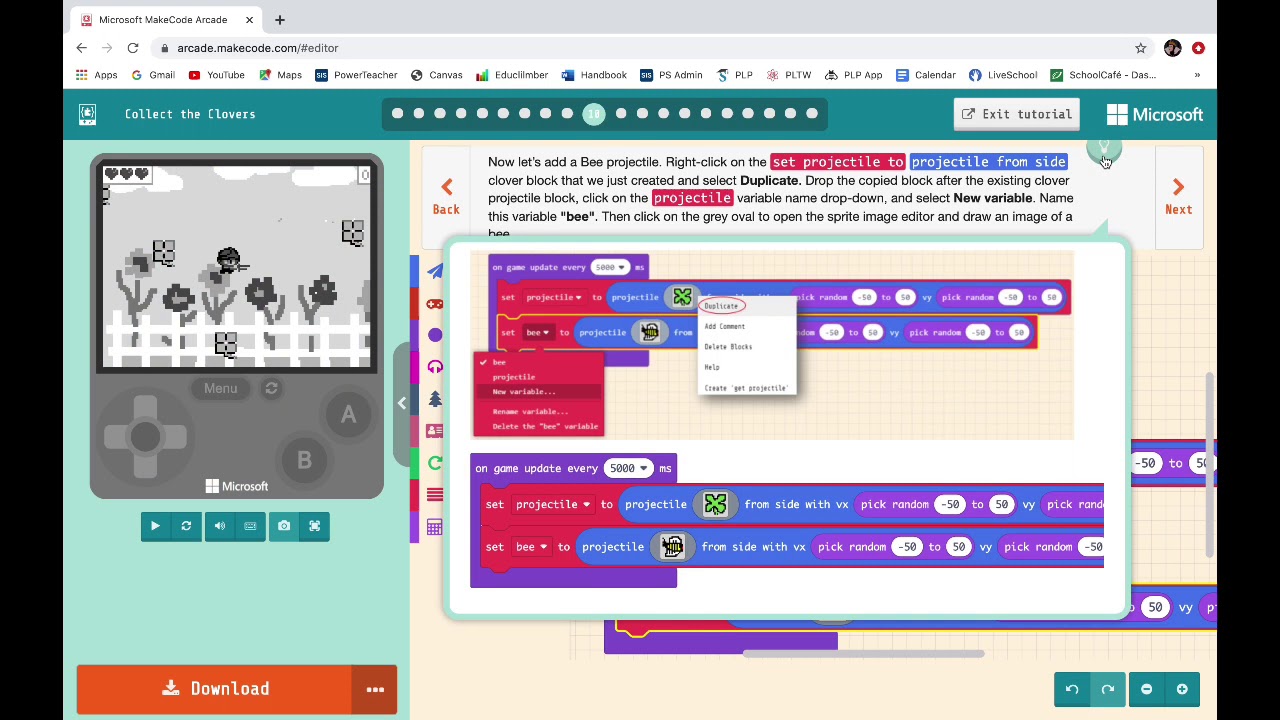This screenshot has height=720, width=1280.
Task: Download the game to a device
Action: (215, 689)
